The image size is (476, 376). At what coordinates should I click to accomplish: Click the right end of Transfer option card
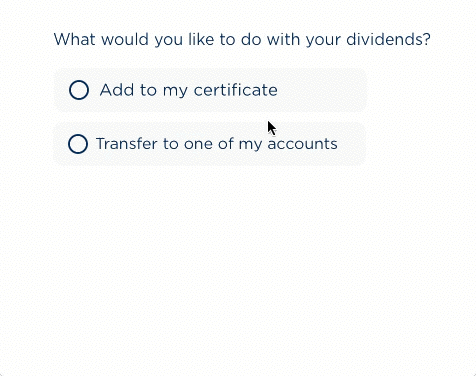[355, 144]
